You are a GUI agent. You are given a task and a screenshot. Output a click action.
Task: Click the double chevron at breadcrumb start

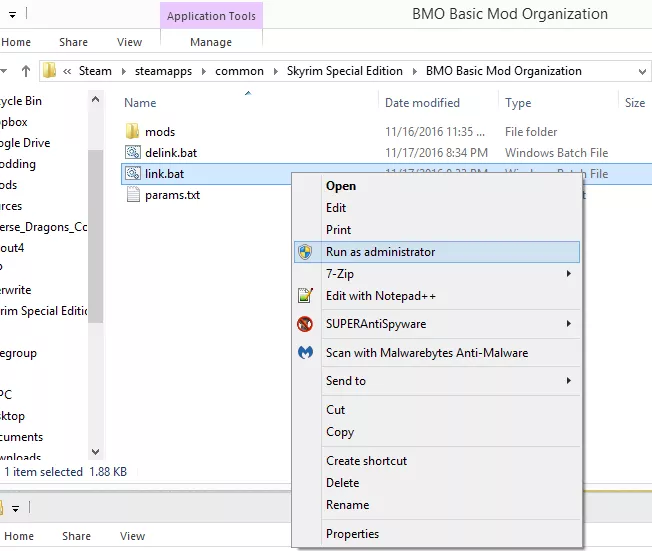(67, 72)
